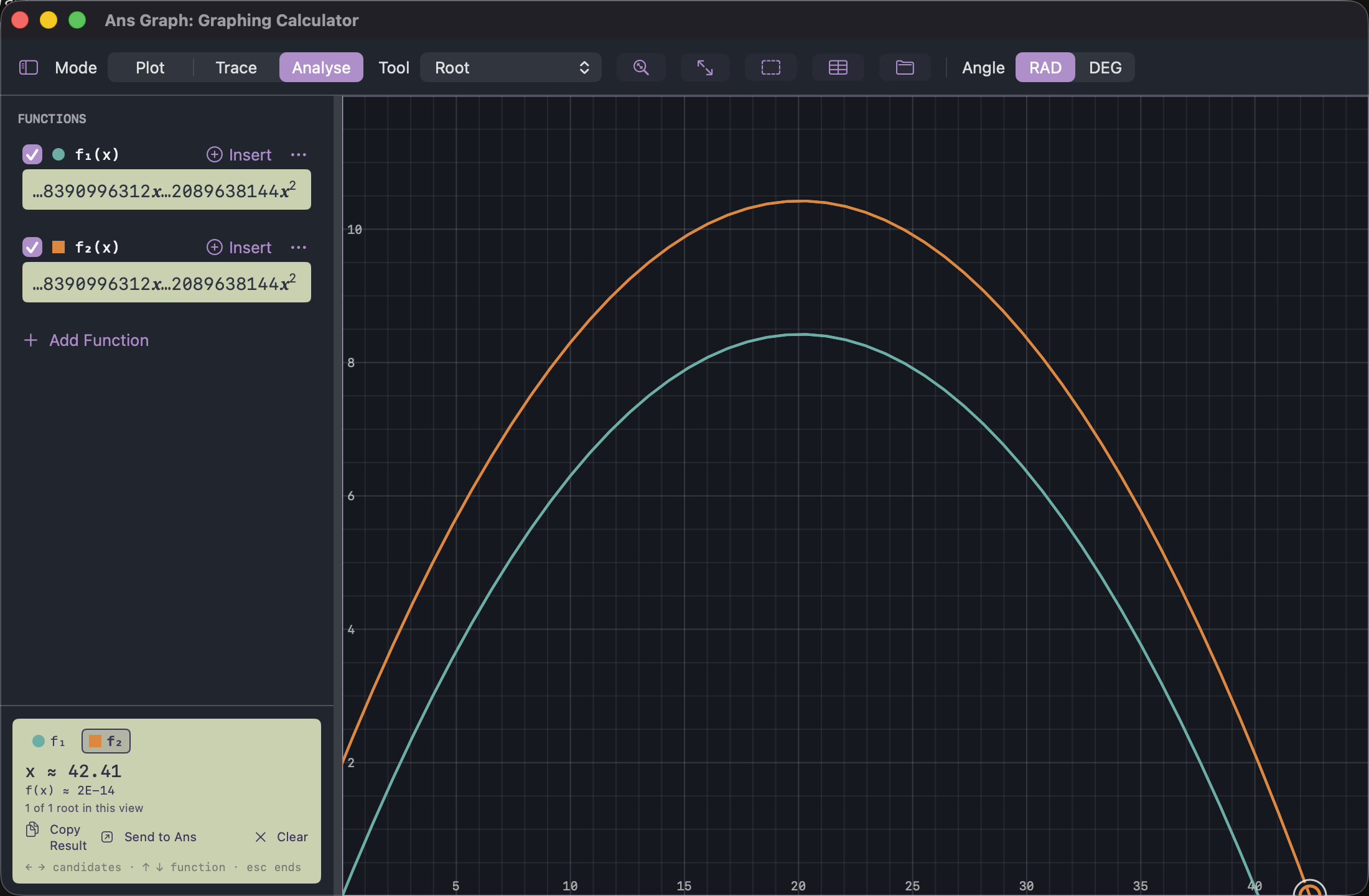The width and height of the screenshot is (1369, 896).
Task: Click Insert for f₁(x)
Action: 239,154
